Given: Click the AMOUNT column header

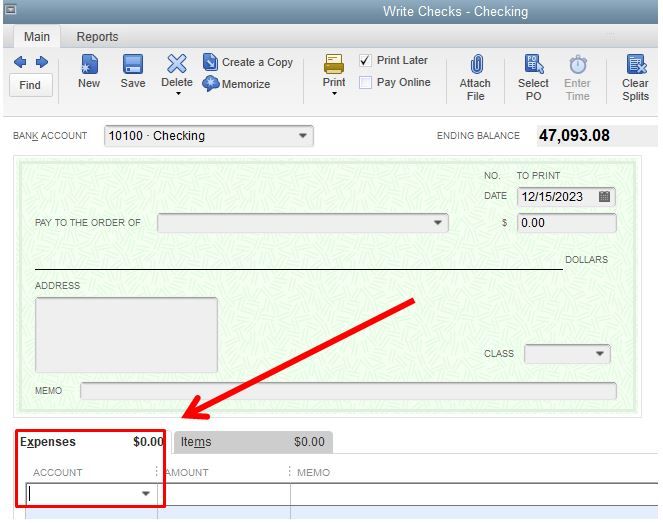Looking at the screenshot, I should 187,472.
